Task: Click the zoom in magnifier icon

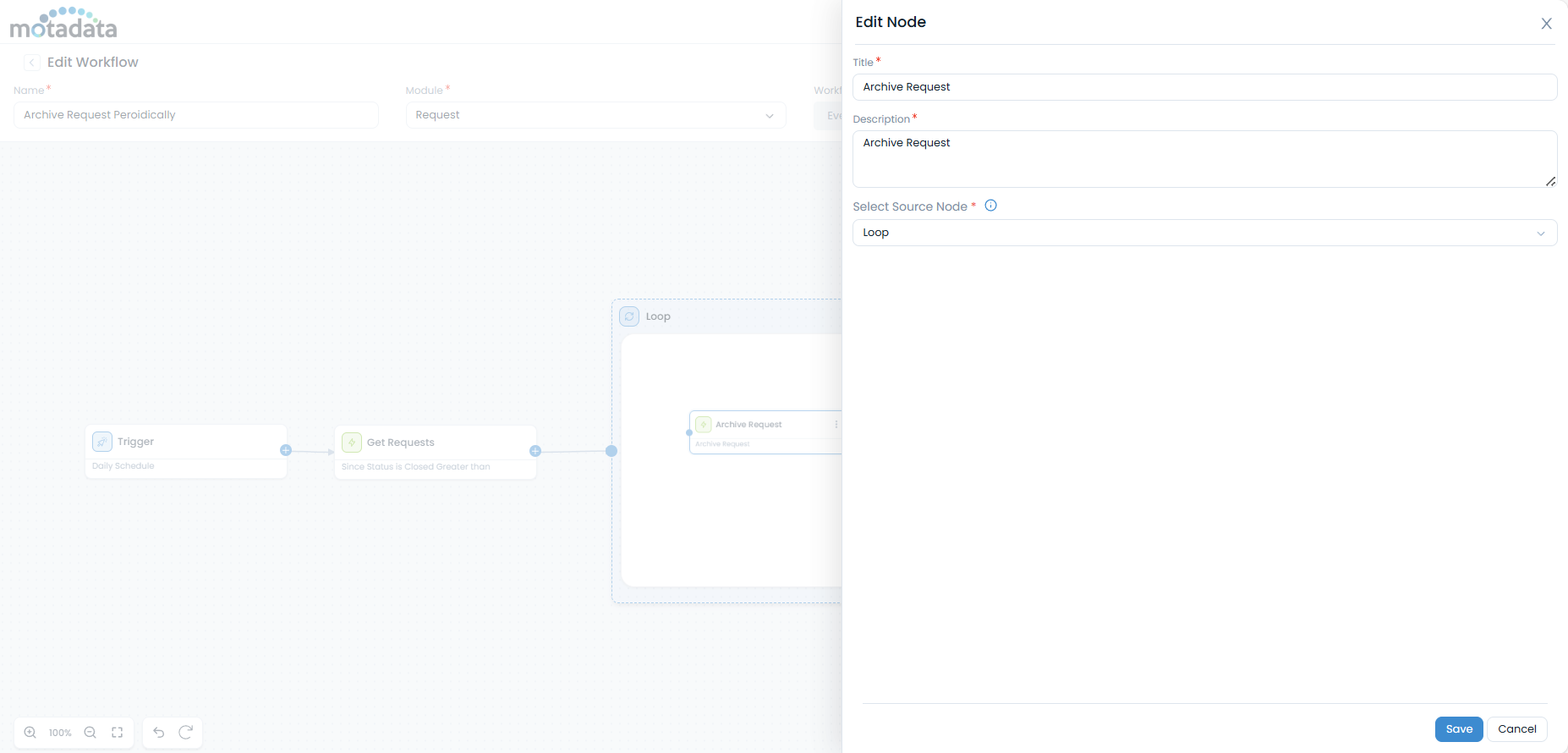Action: (30, 733)
